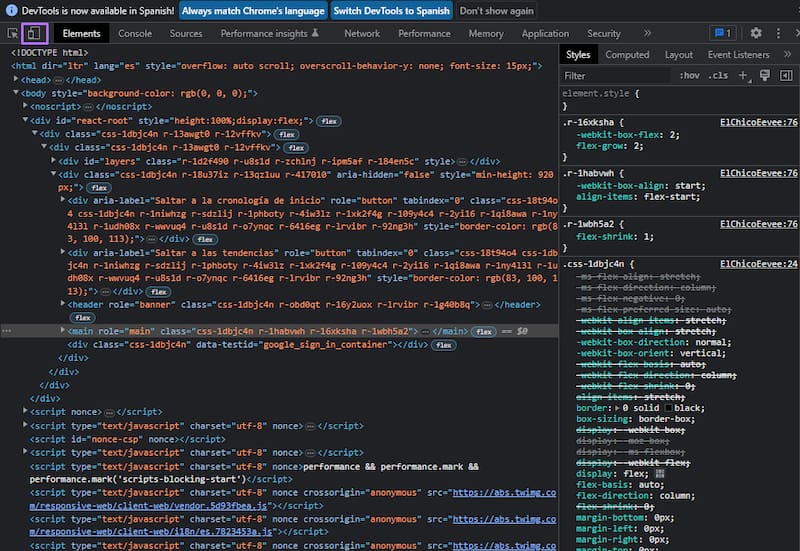The height and width of the screenshot is (551, 800).
Task: Toggle flex badge on react-root div
Action: pyautogui.click(x=329, y=120)
